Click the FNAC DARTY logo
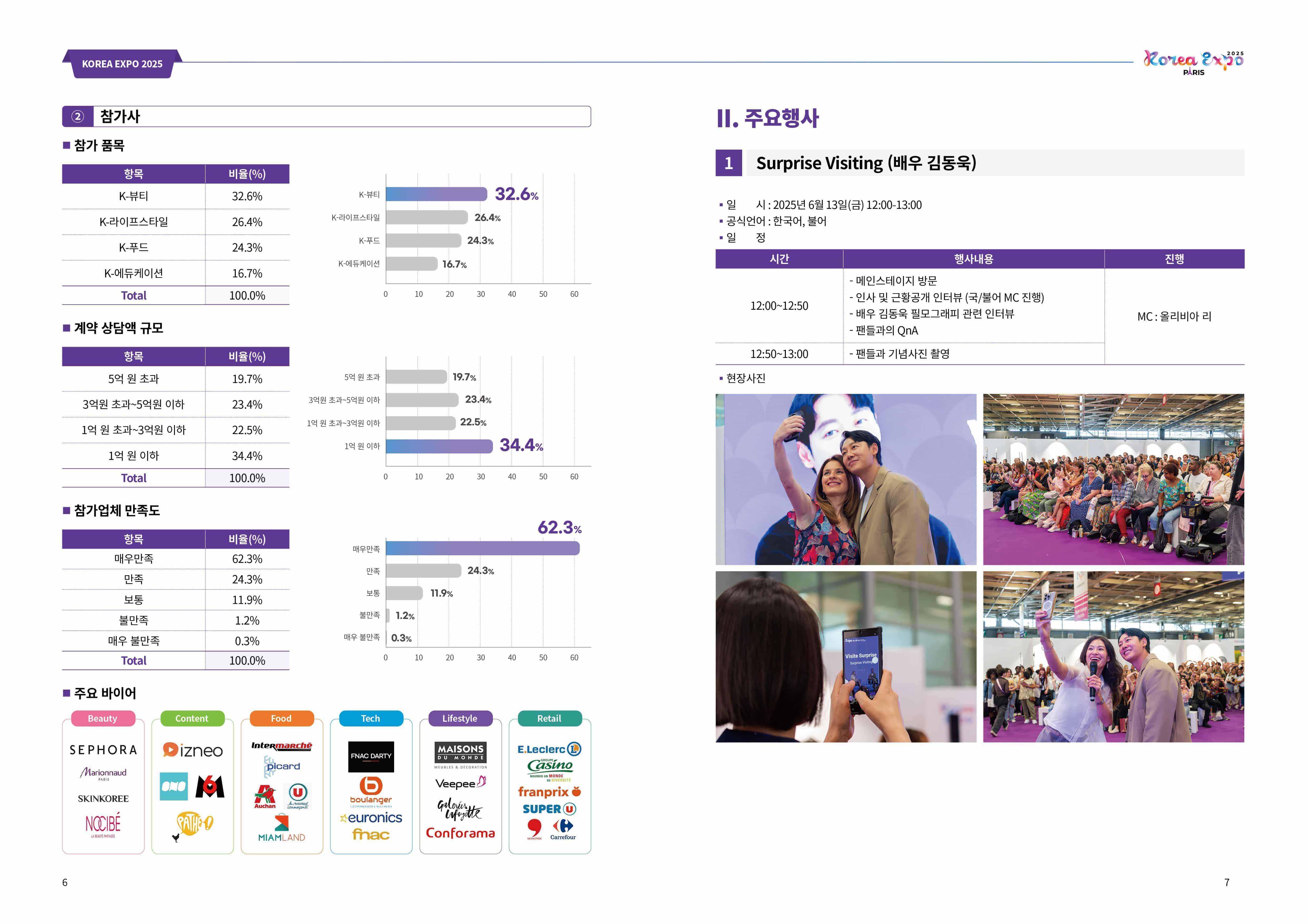Screen dimensions: 1307x924 (371, 756)
